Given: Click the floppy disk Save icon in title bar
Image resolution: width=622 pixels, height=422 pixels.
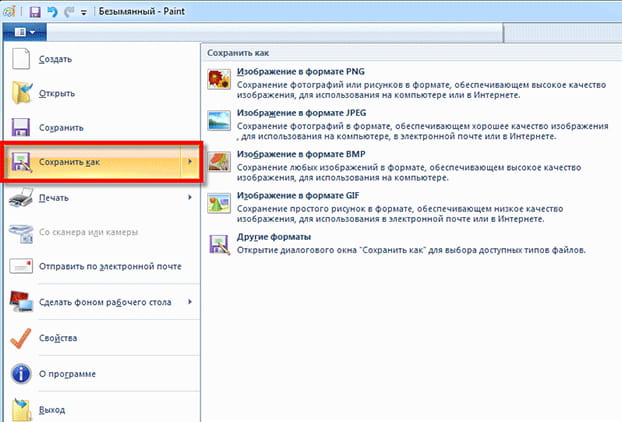Looking at the screenshot, I should tap(34, 11).
